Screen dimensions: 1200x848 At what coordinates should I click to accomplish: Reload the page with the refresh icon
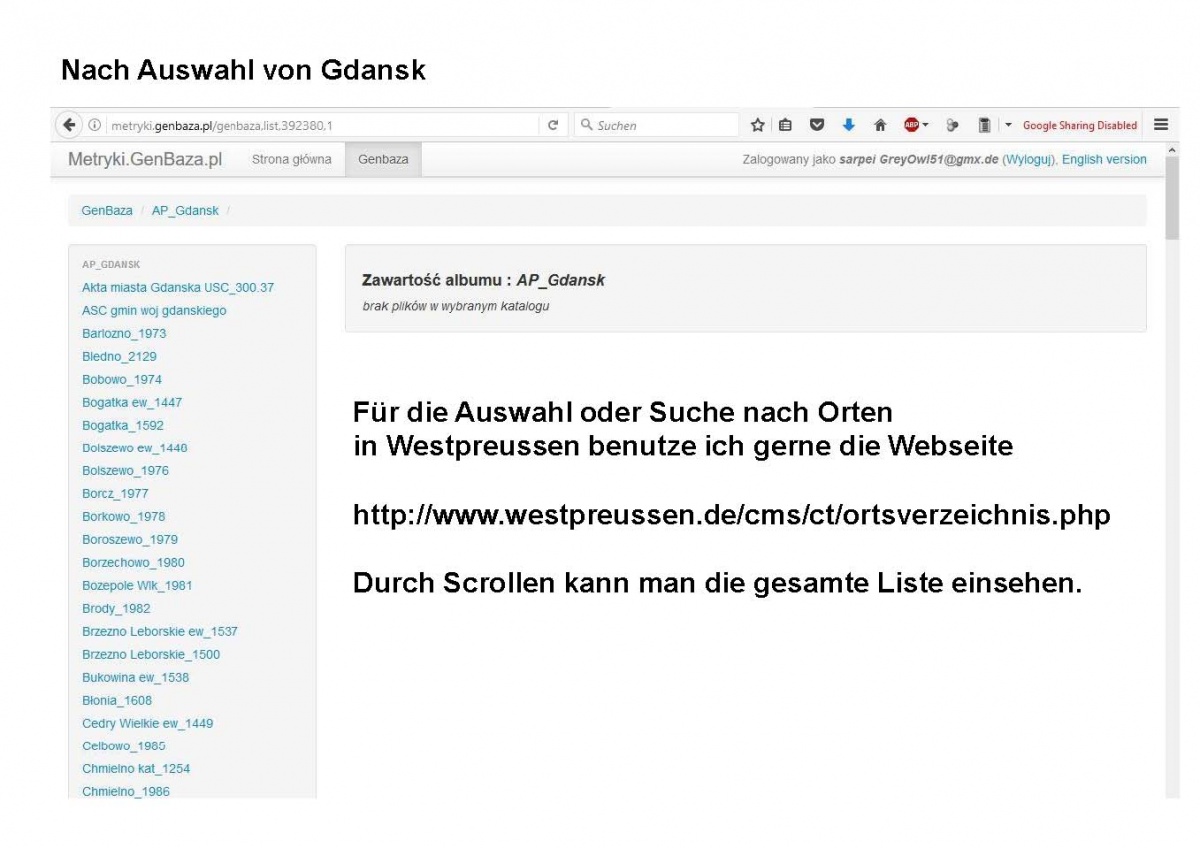tap(553, 125)
